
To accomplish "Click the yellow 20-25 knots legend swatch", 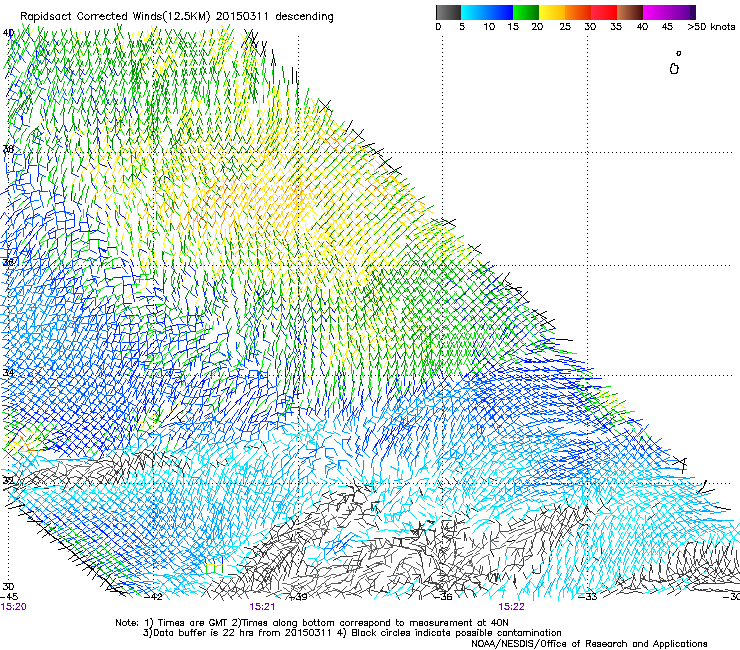I will coord(552,12).
